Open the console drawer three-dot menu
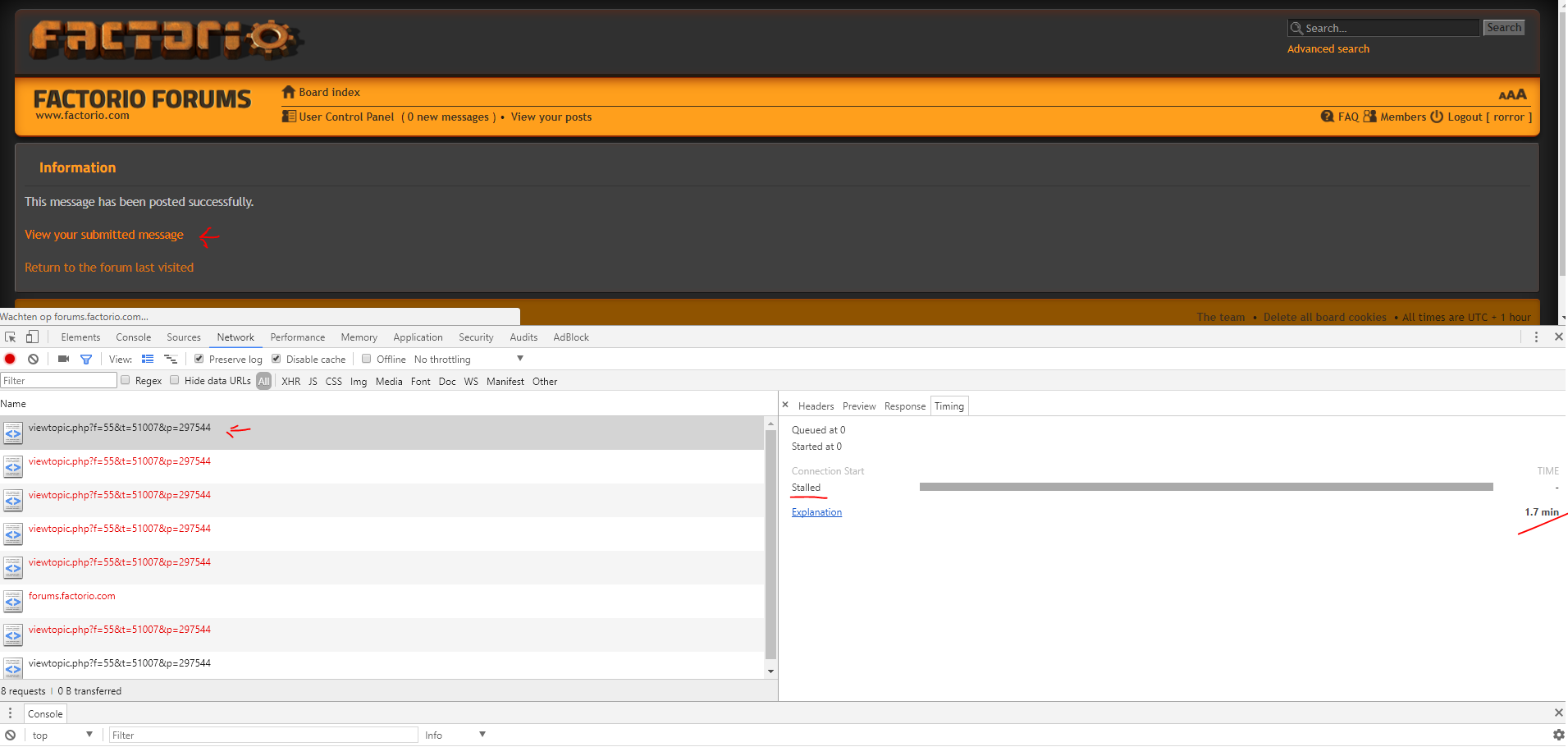 click(x=11, y=713)
